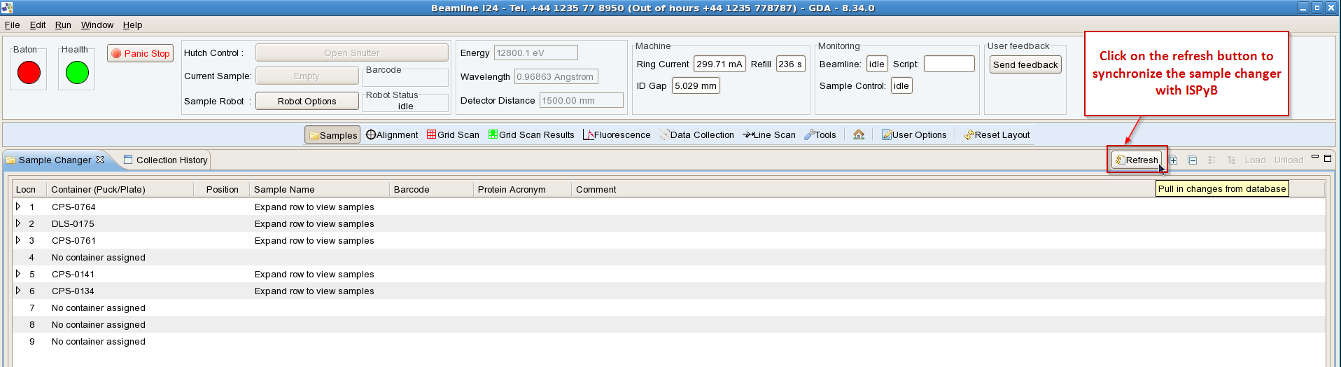Screen dimensions: 1341x367
Task: Click the expand all plus icon
Action: coord(1173,160)
